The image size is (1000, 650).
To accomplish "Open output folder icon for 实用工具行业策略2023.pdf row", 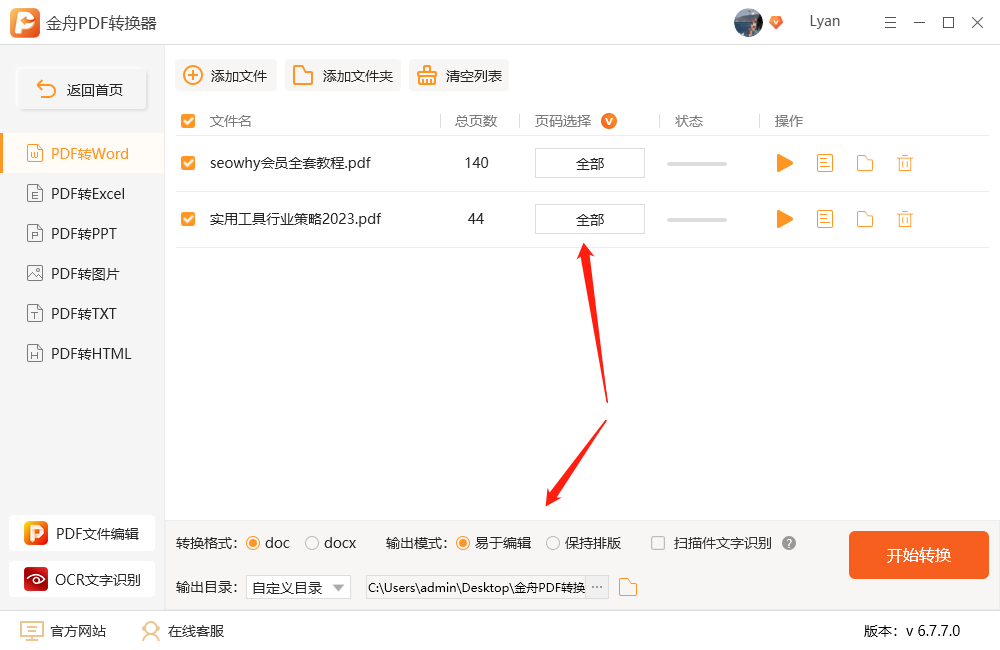I will 865,219.
